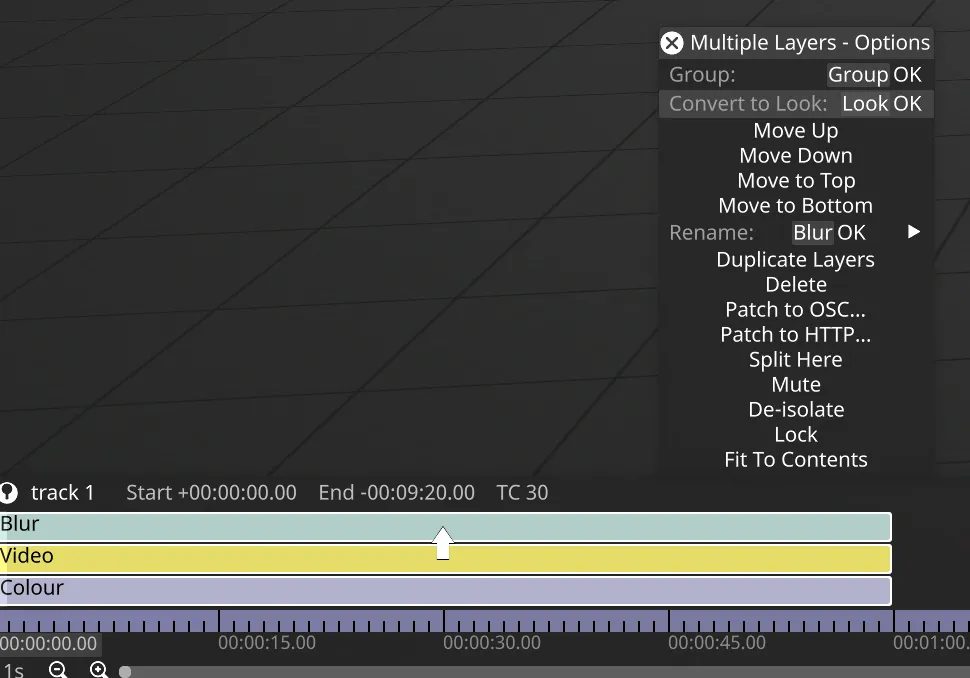Screen dimensions: 970x678
Task: Lock the selected layers
Action: (x=796, y=435)
